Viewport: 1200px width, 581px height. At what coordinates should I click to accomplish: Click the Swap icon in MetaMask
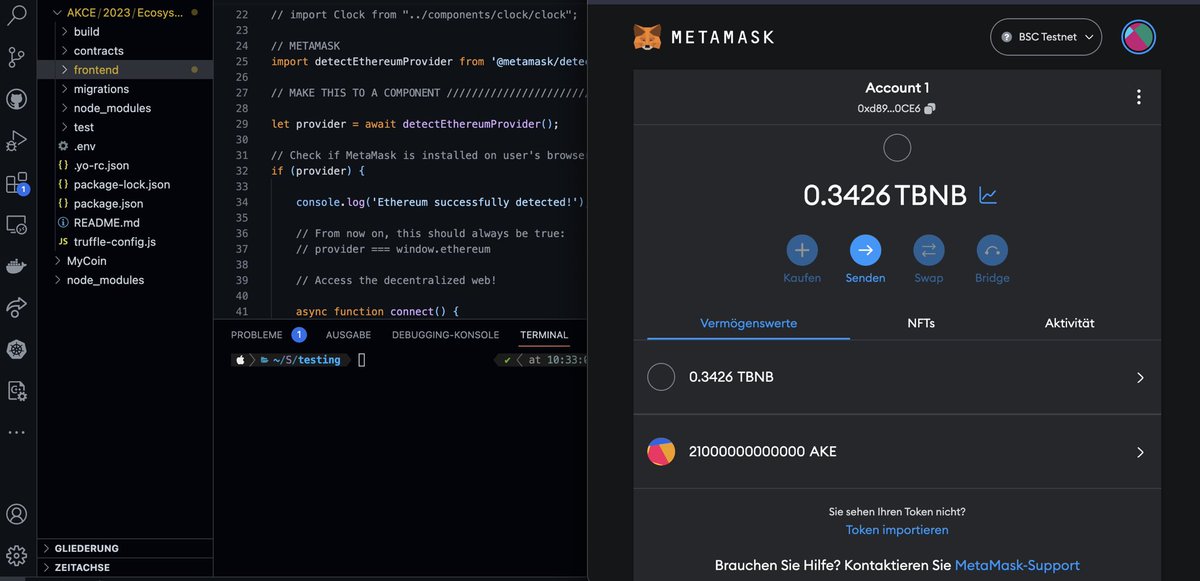(x=929, y=250)
